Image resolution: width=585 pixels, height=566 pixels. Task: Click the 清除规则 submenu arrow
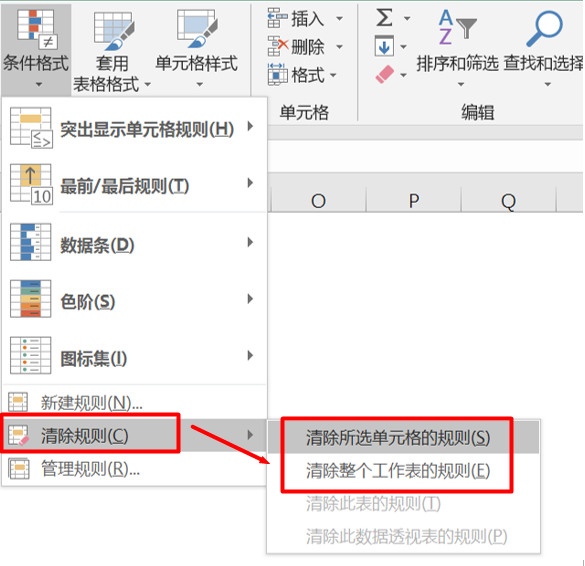click(250, 435)
